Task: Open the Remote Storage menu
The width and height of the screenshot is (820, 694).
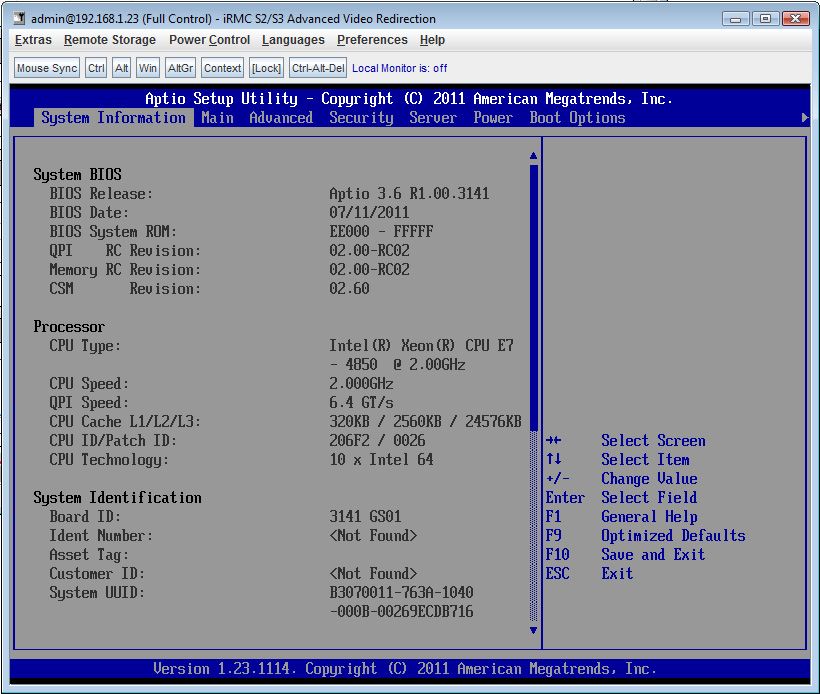Action: coord(110,40)
